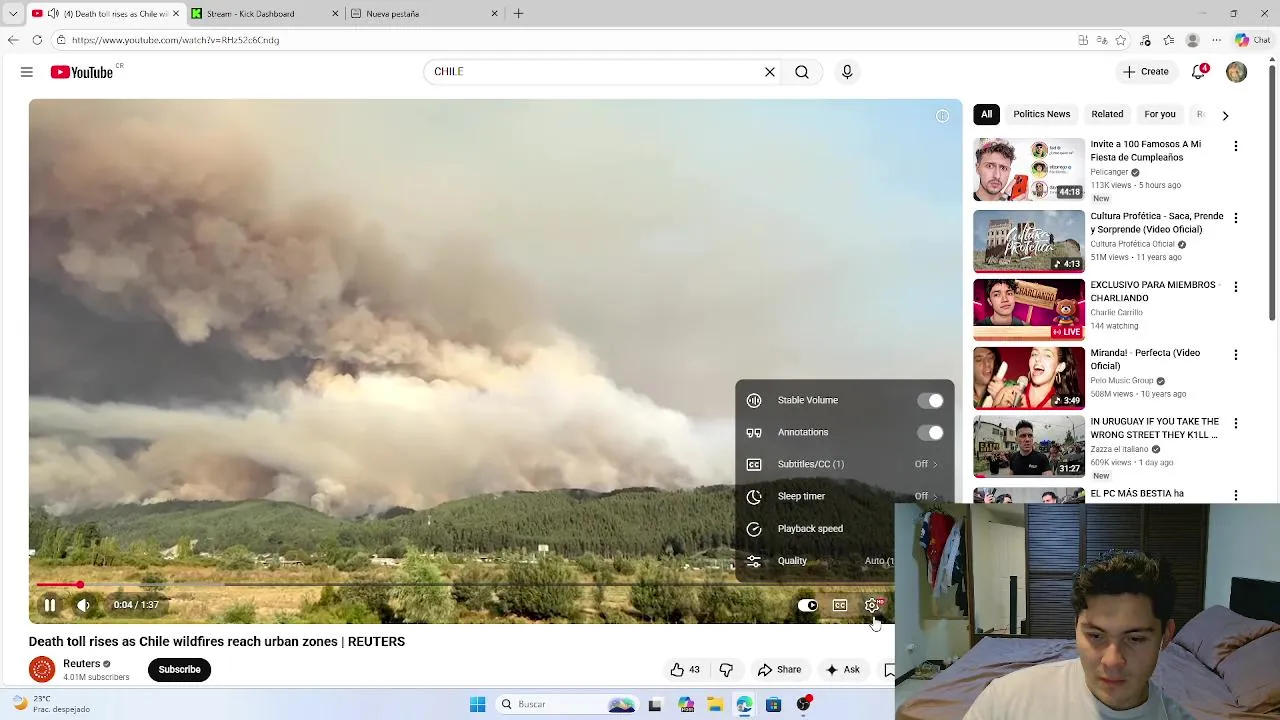Reload the page

pos(37,40)
